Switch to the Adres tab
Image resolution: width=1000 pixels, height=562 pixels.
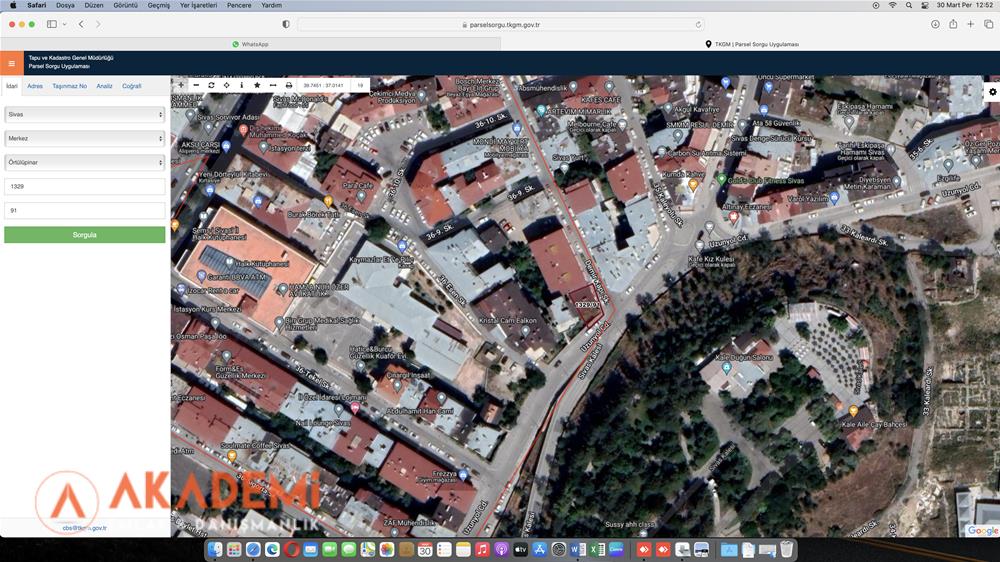35,87
